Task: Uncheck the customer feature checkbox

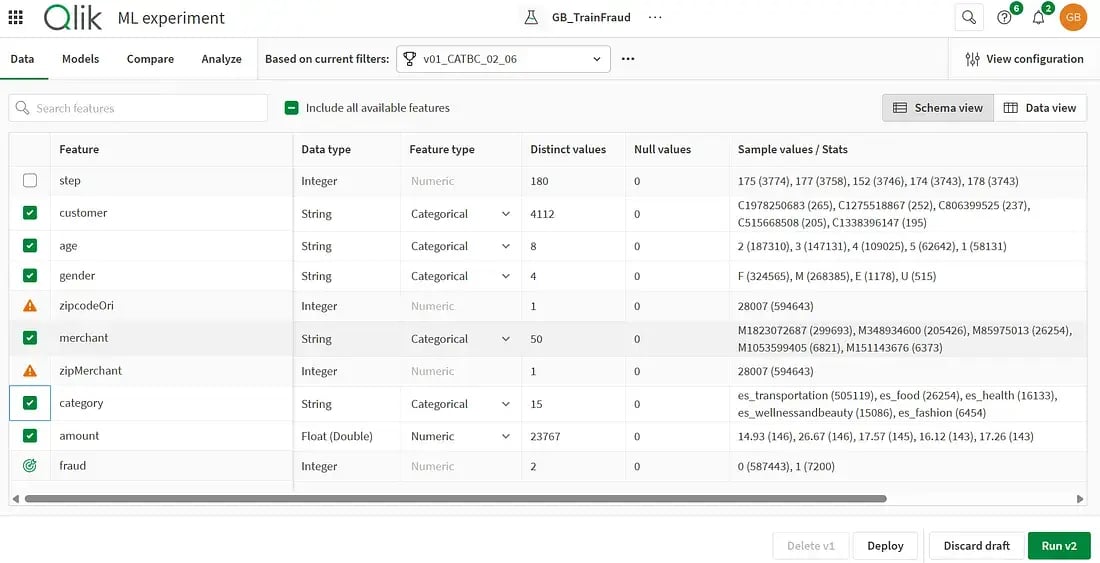Action: pyautogui.click(x=30, y=213)
